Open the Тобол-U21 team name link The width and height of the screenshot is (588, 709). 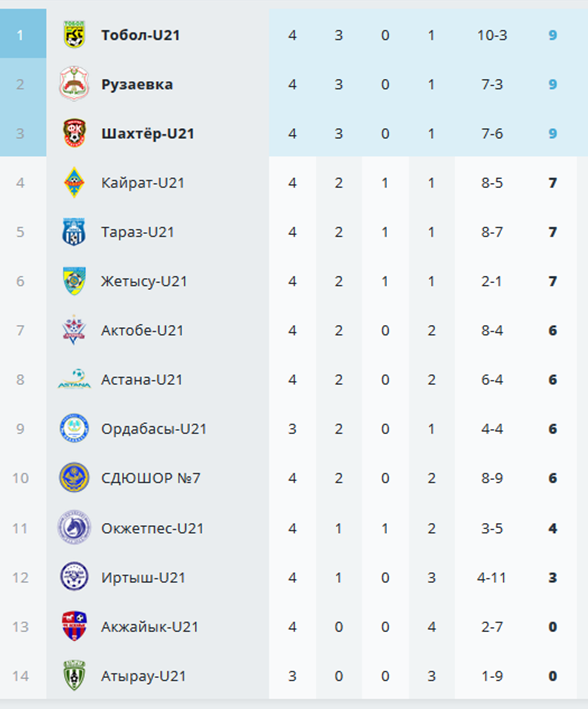tap(141, 35)
